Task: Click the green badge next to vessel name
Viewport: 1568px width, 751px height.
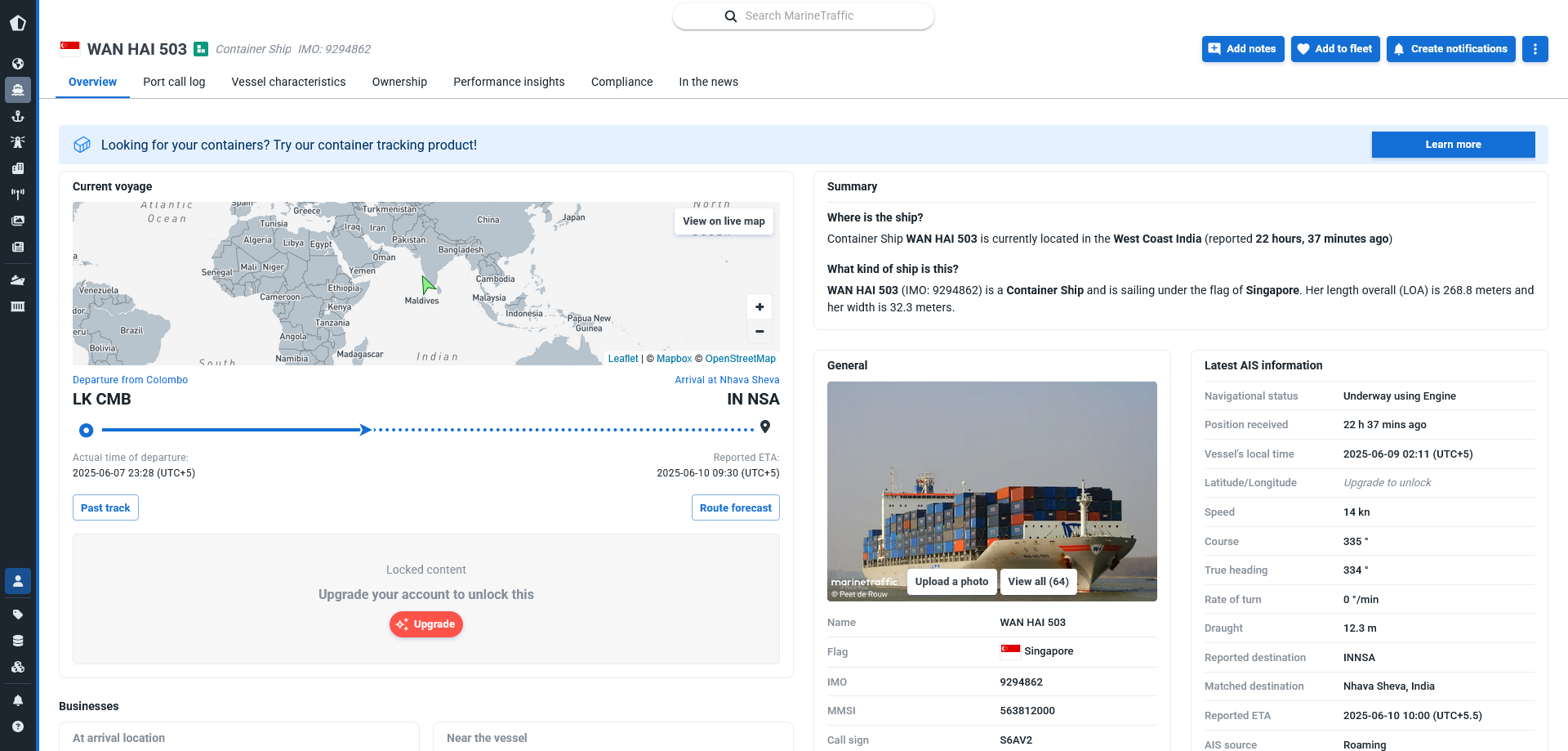Action: click(x=201, y=49)
